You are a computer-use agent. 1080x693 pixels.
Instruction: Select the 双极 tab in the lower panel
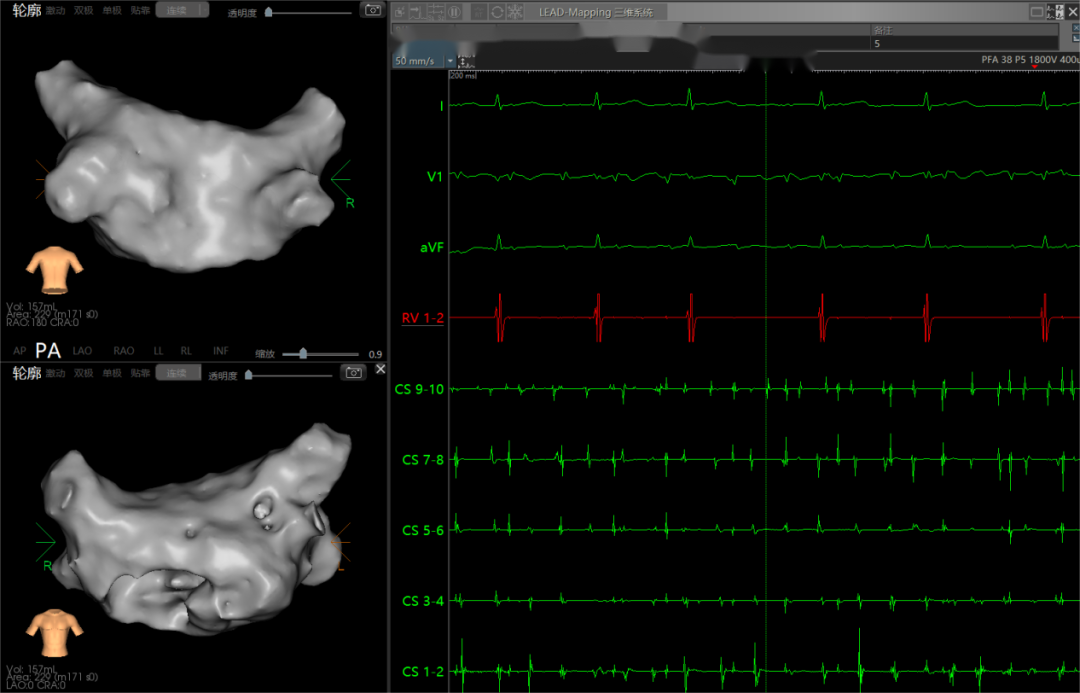pos(83,373)
